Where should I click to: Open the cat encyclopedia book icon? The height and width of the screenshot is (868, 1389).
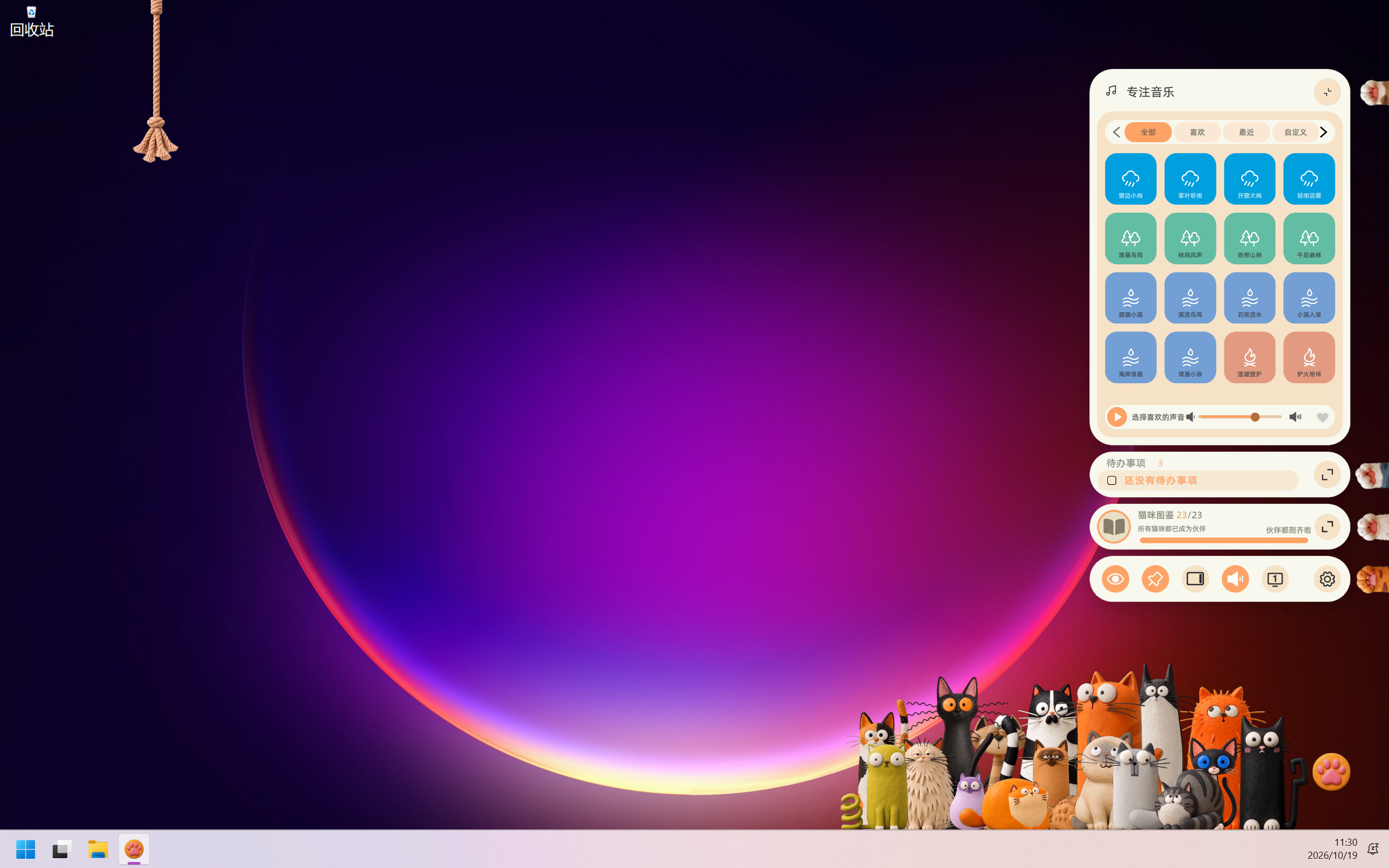click(1113, 527)
